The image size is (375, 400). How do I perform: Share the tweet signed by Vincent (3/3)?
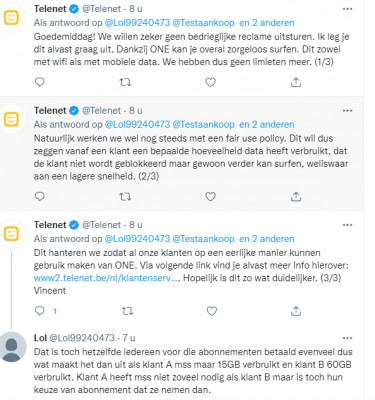296,311
